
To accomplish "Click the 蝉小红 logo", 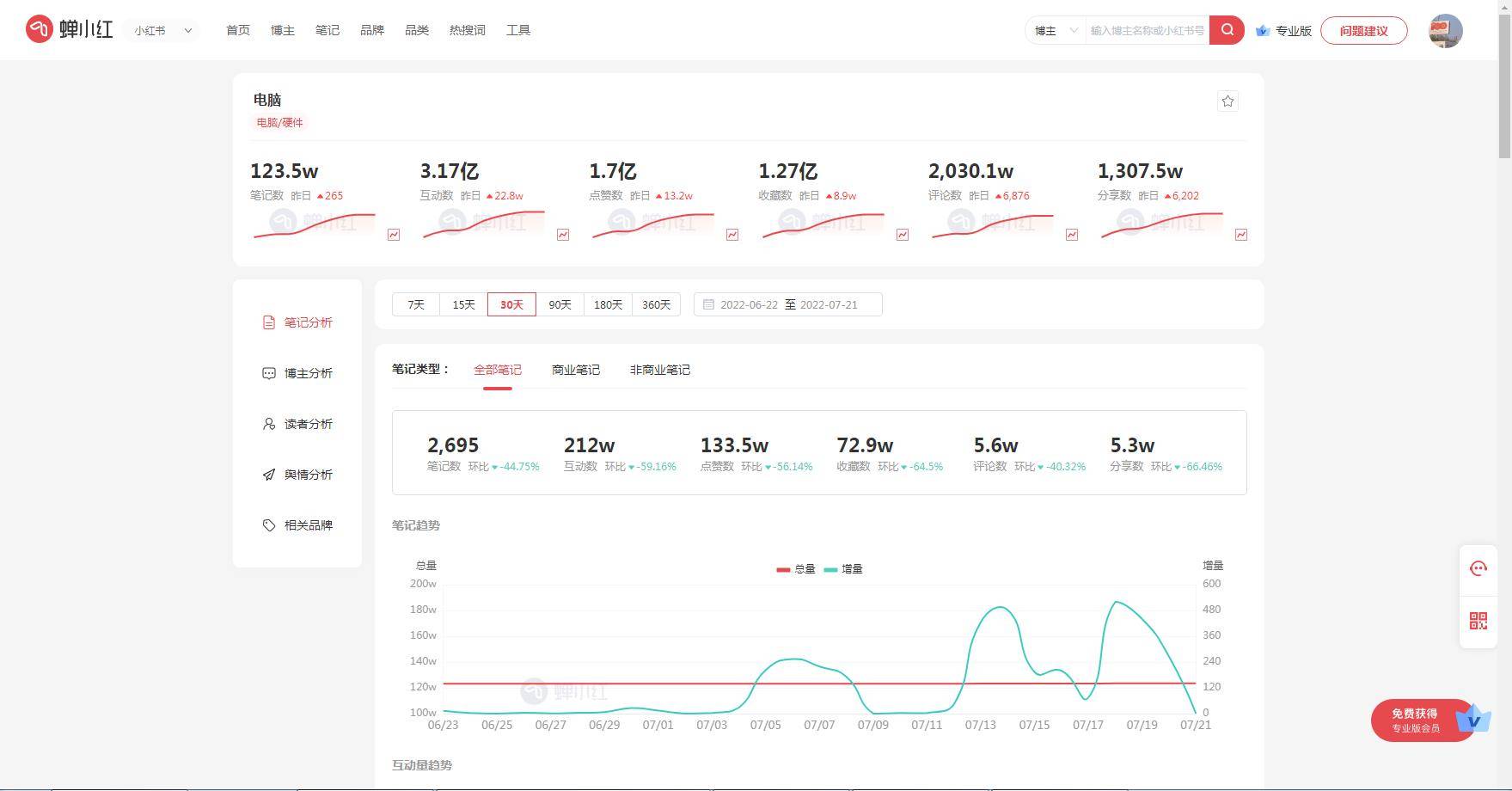I will pyautogui.click(x=70, y=29).
